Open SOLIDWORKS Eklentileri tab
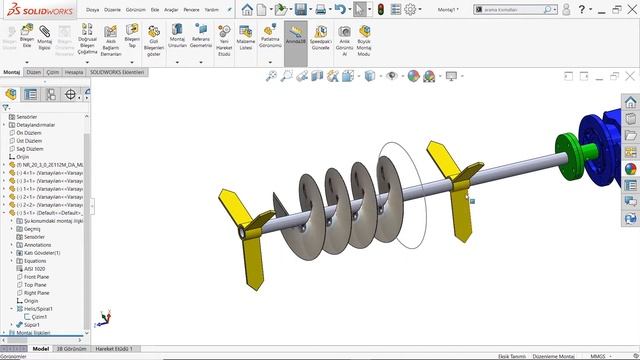Image resolution: width=640 pixels, height=360 pixels. (117, 72)
